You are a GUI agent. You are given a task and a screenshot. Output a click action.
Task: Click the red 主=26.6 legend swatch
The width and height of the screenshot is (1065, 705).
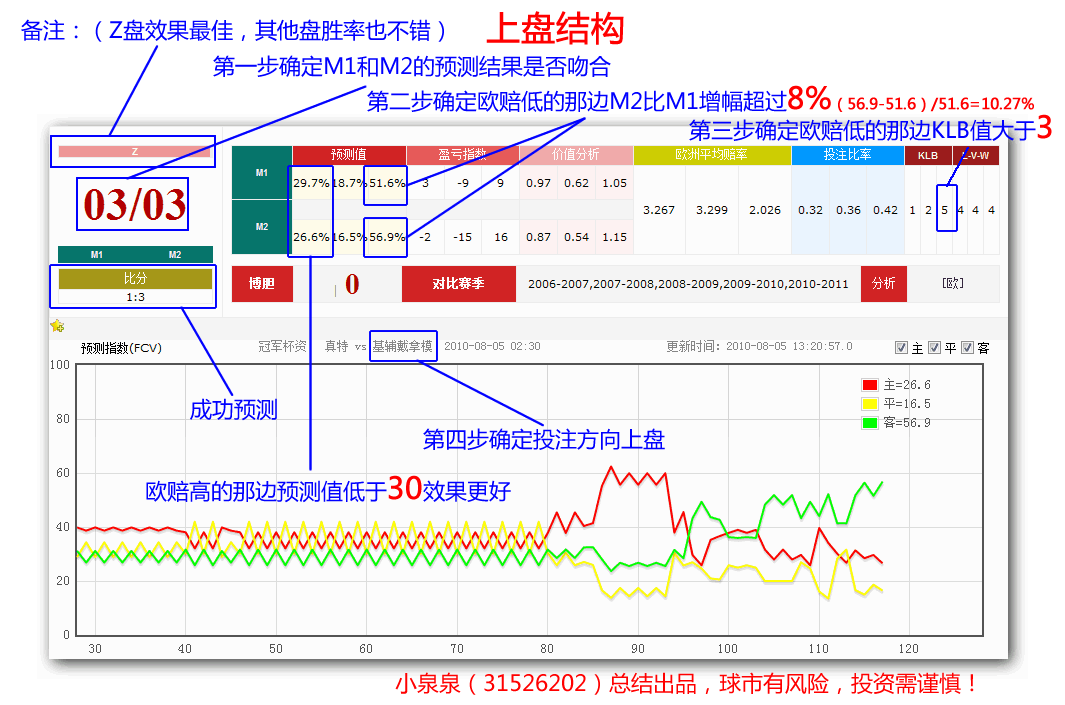coord(869,385)
